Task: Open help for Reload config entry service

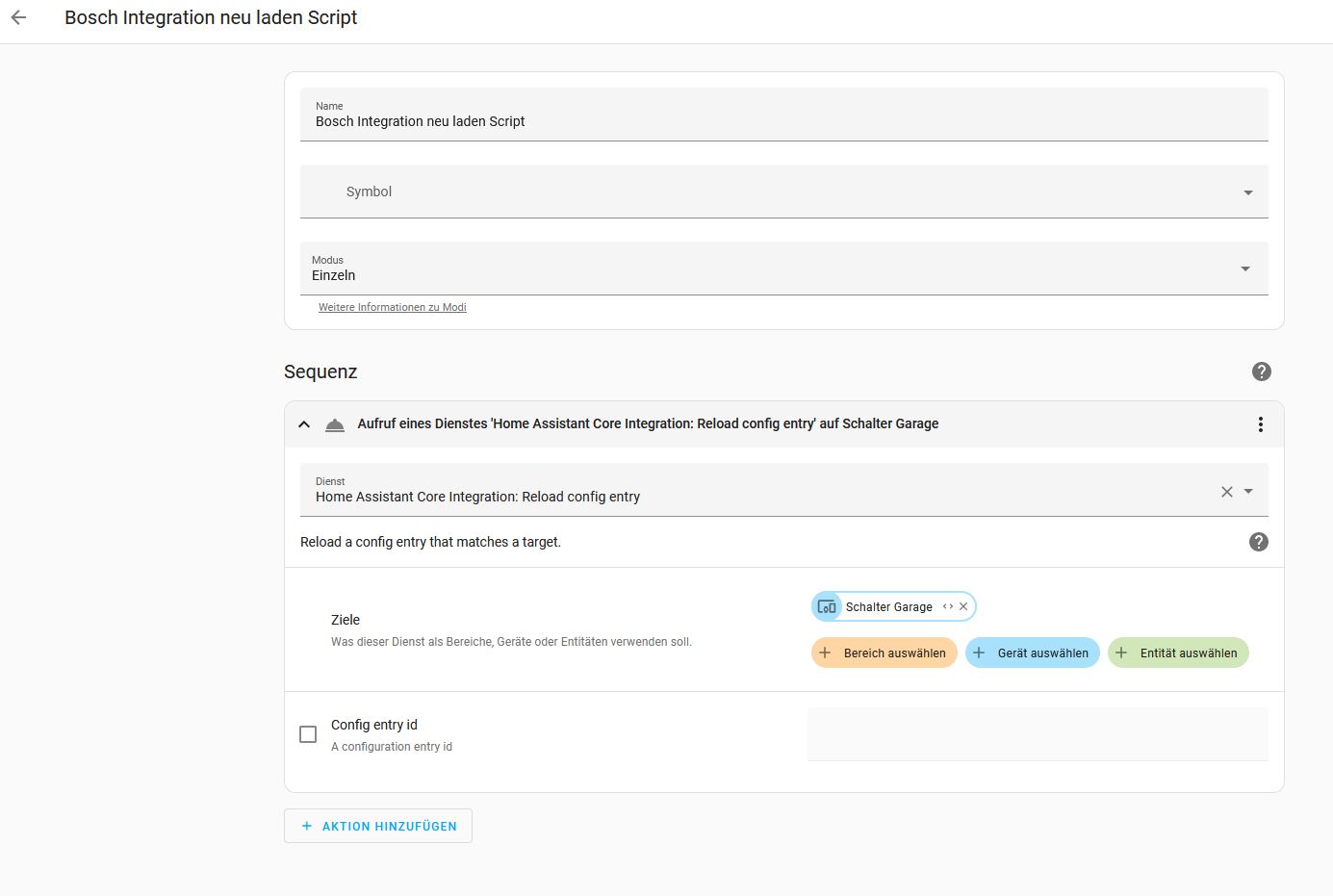Action: click(x=1258, y=542)
